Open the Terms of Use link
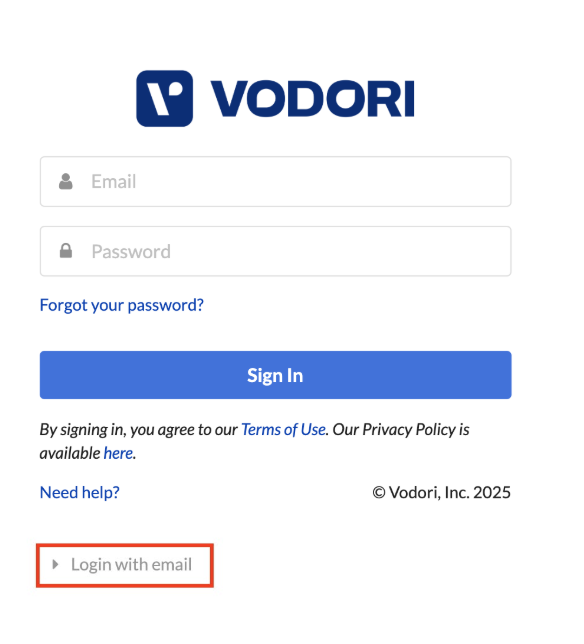 (283, 430)
